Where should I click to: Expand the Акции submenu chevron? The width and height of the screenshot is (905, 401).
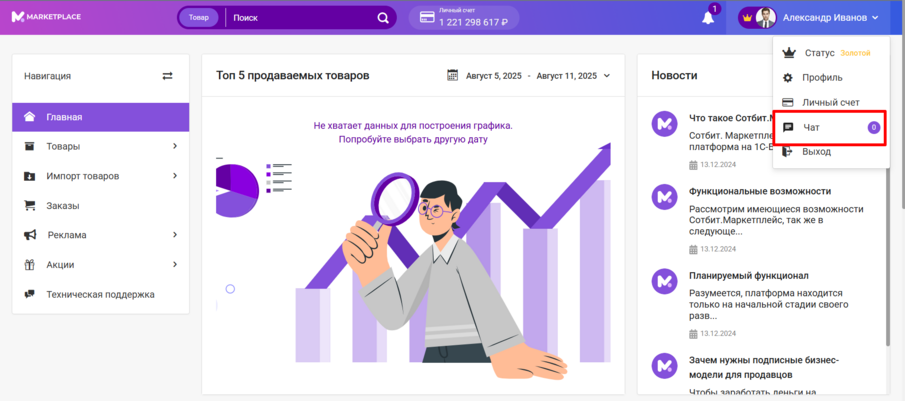(x=175, y=265)
